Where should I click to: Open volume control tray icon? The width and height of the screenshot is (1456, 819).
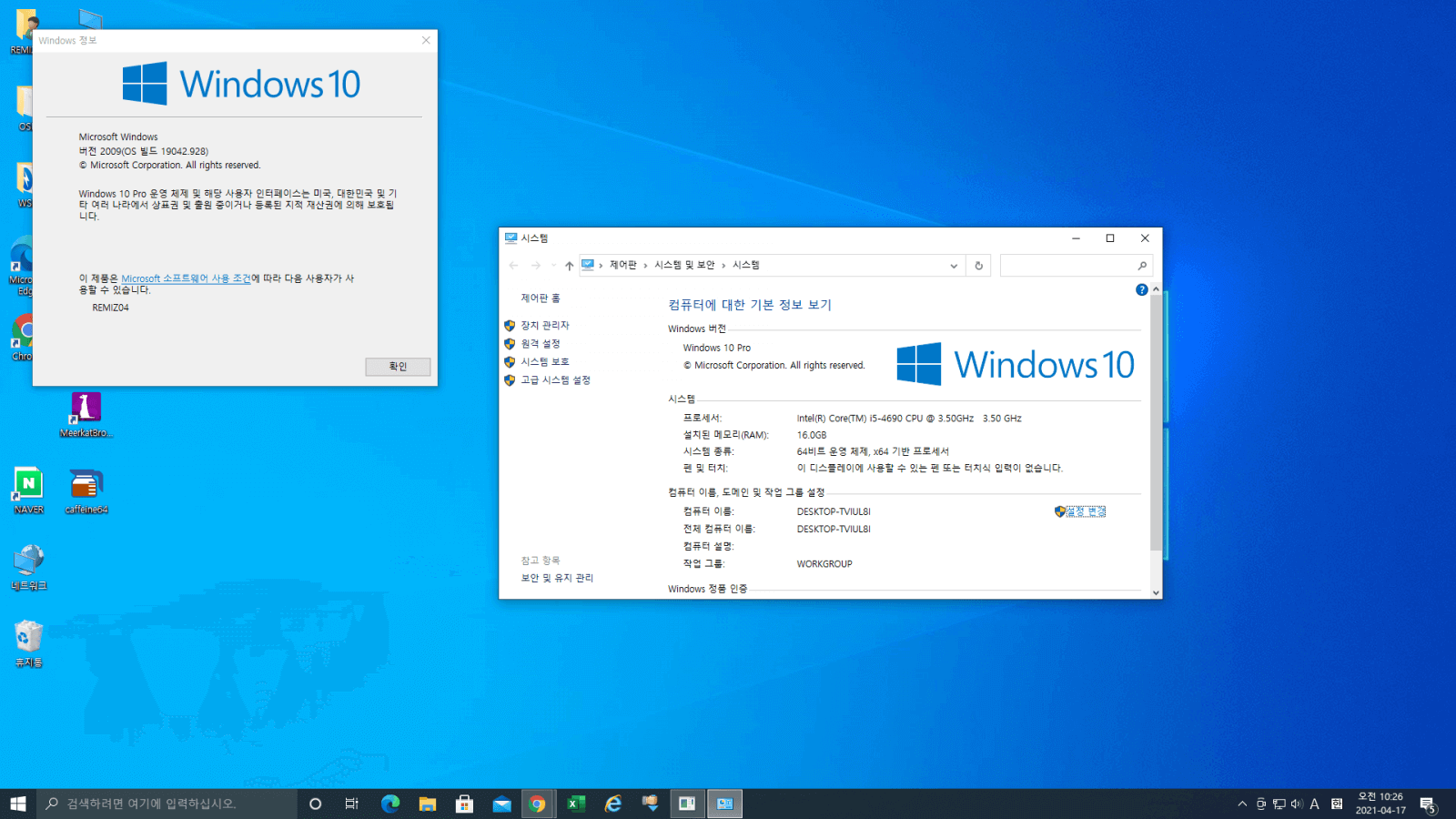point(1297,804)
